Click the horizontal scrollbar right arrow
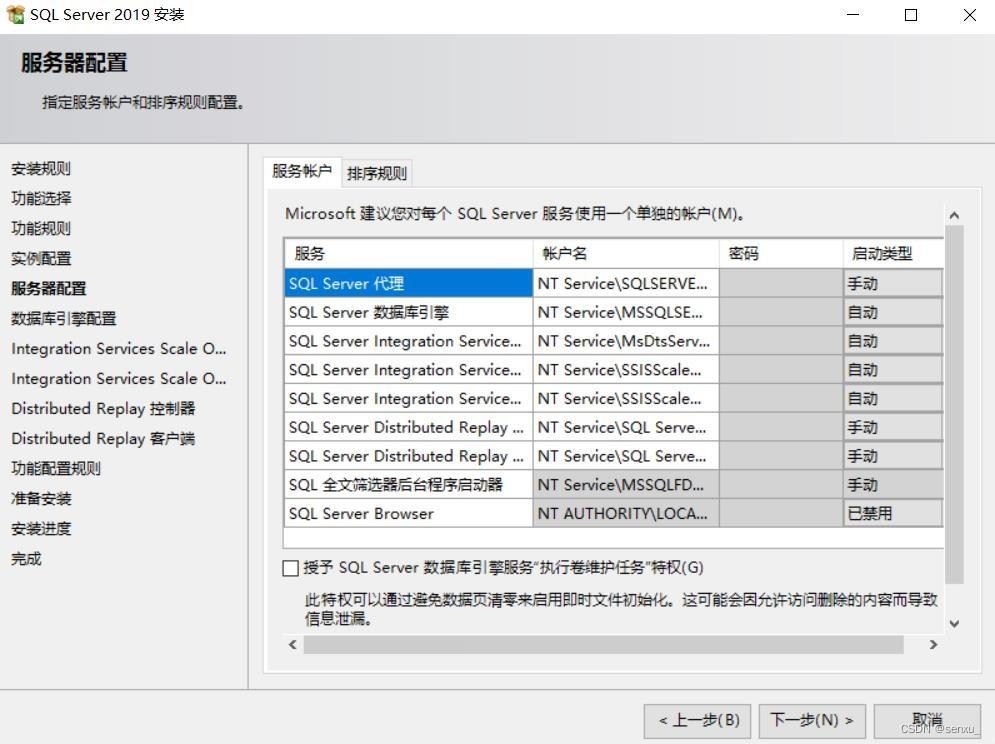The image size is (995, 744). [933, 645]
